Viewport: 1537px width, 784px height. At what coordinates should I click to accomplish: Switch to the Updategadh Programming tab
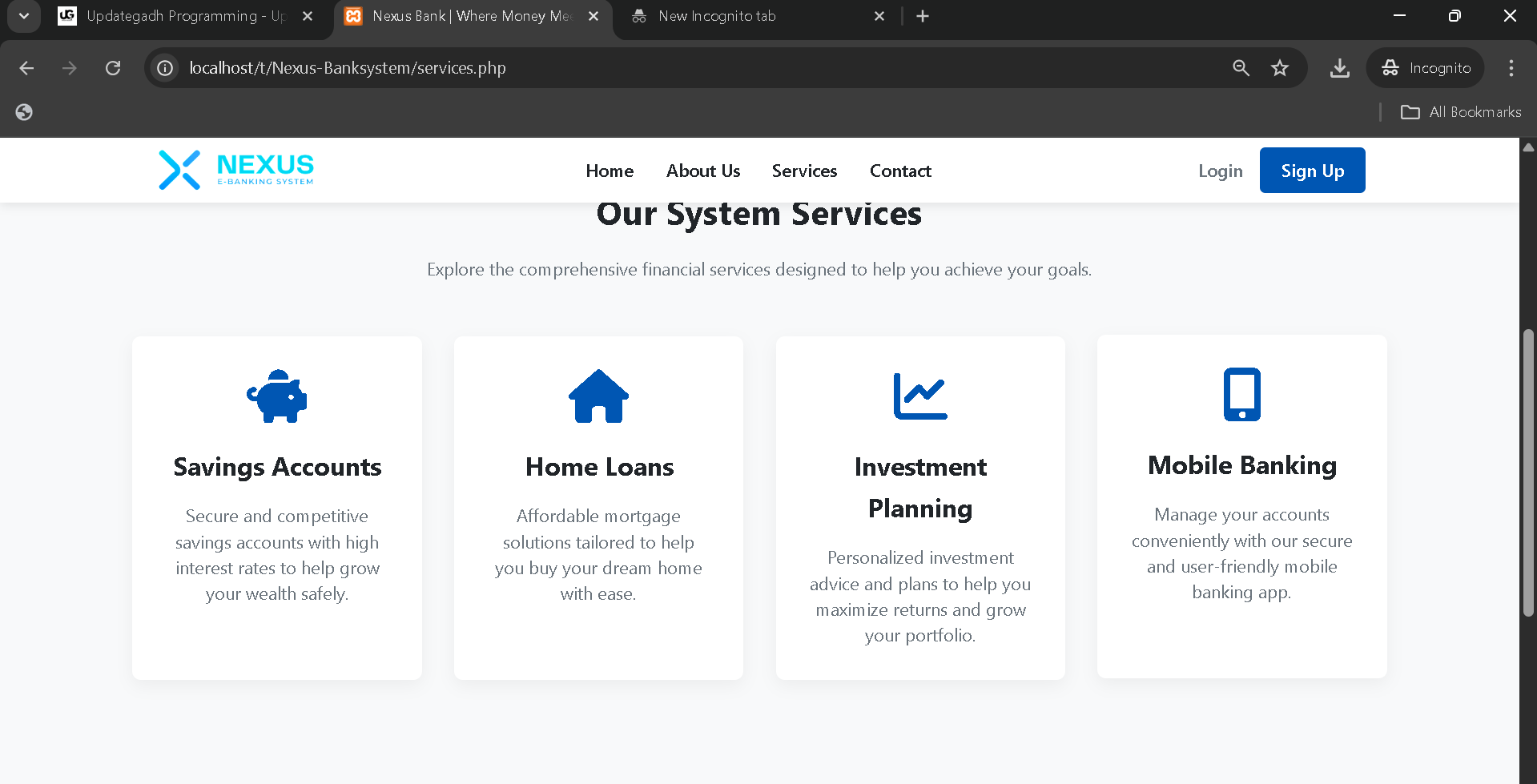(184, 16)
